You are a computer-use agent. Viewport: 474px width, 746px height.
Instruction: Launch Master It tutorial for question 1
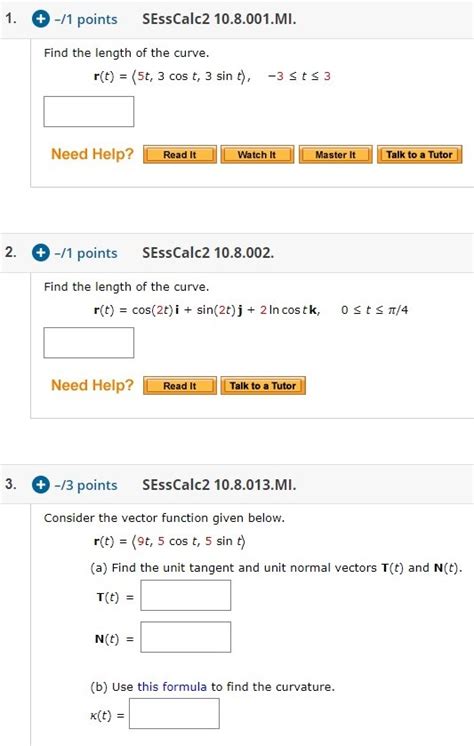click(x=336, y=155)
